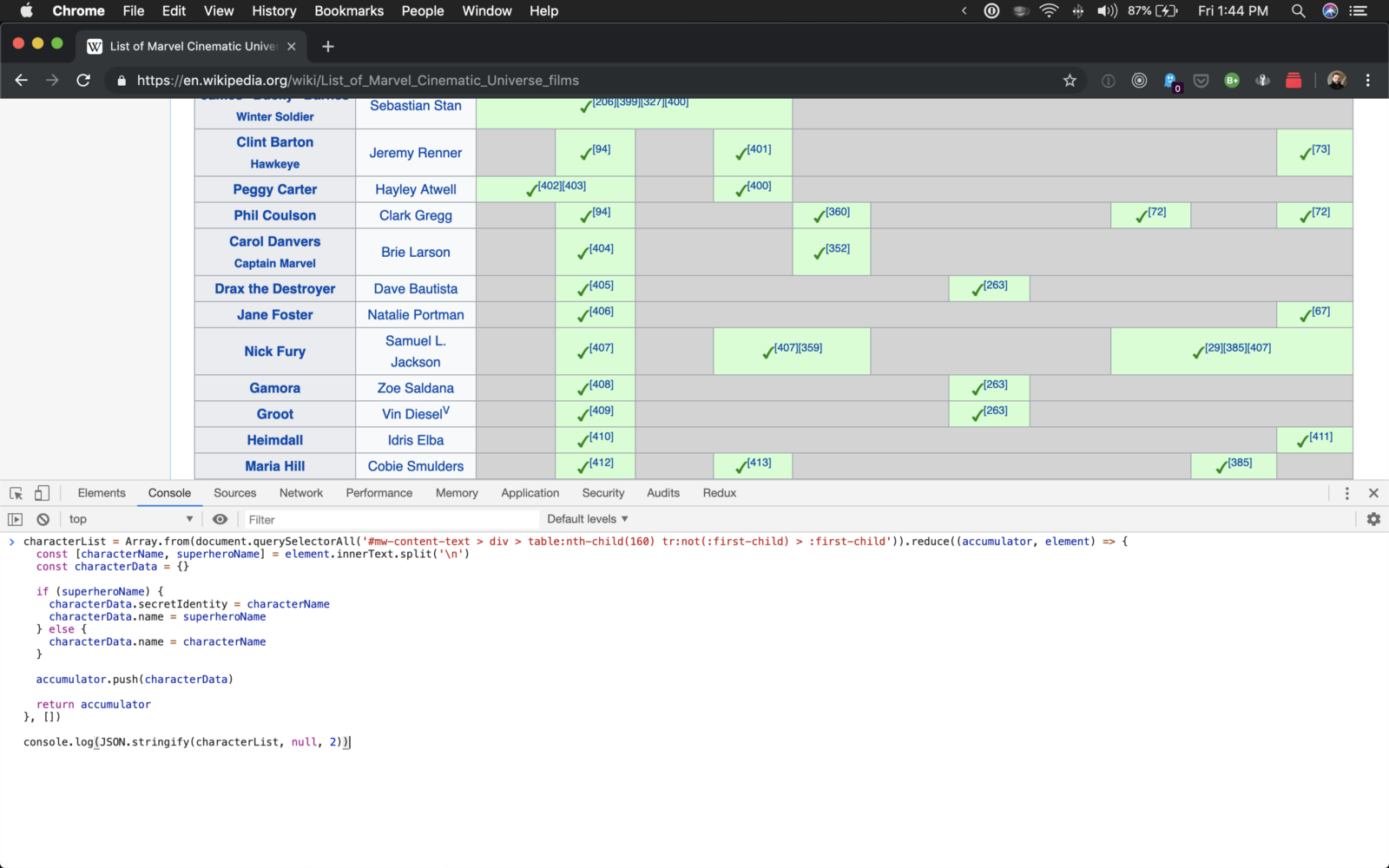Click the address bar URL
The height and width of the screenshot is (868, 1389).
point(358,80)
